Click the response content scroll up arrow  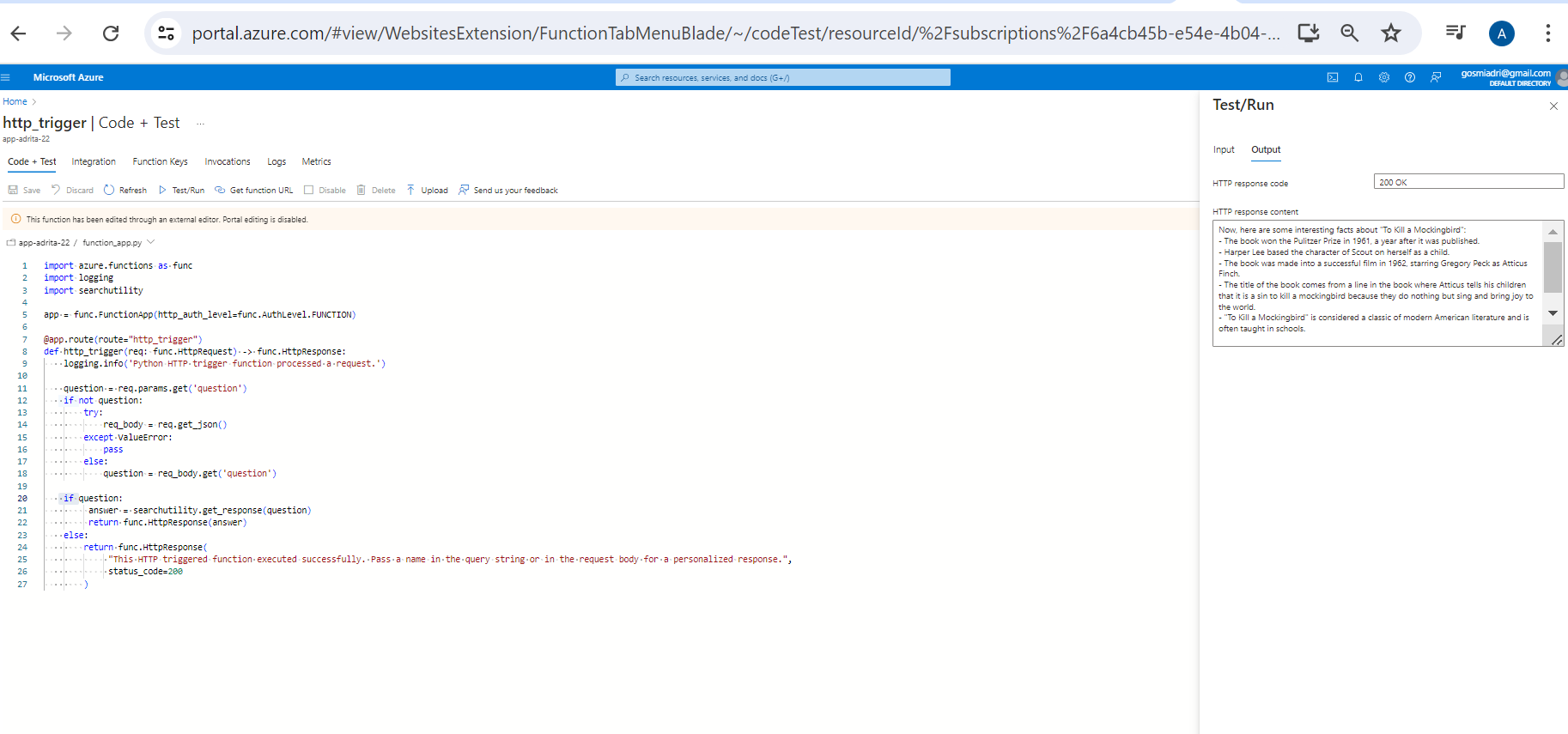pos(1553,232)
